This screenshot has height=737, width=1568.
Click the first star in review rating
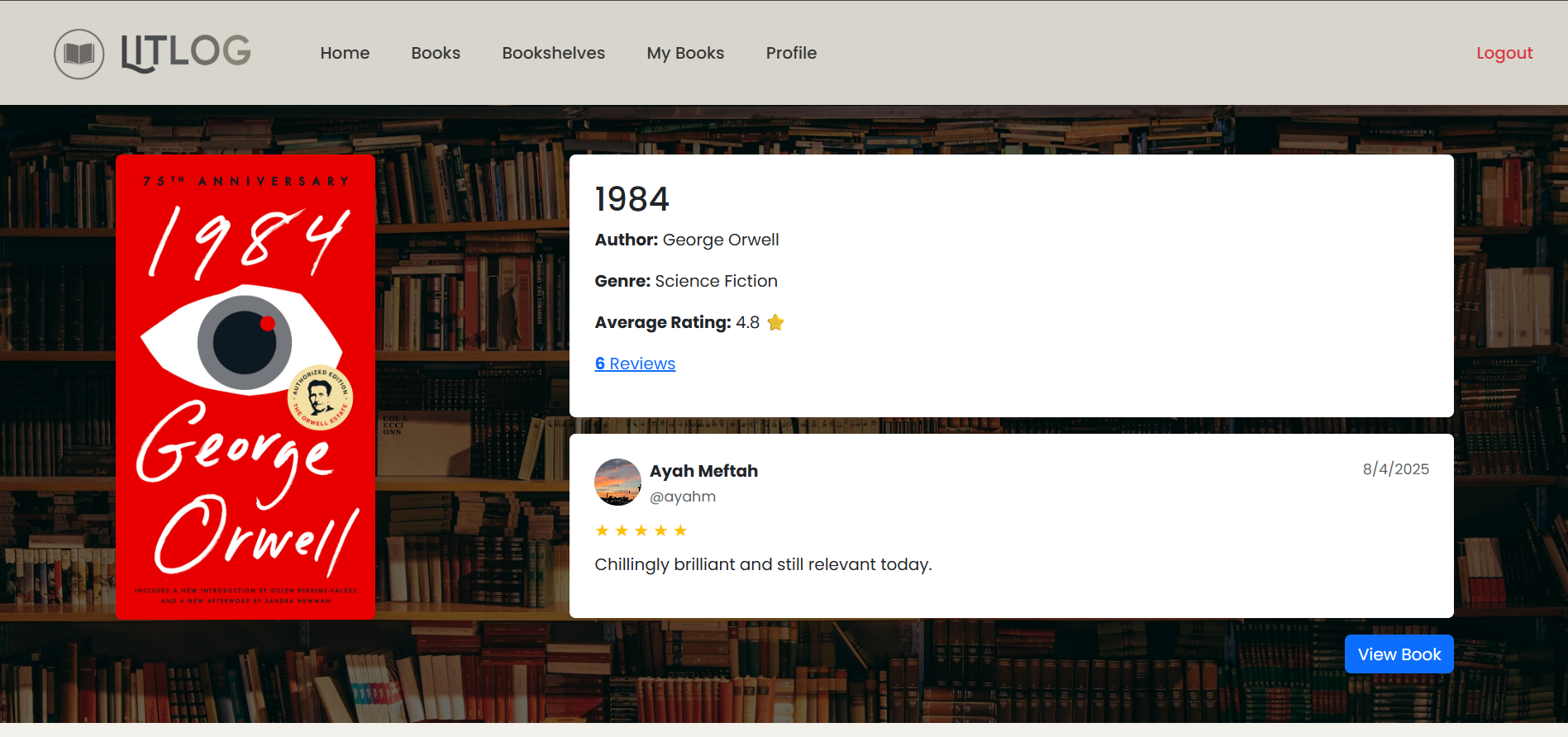(602, 530)
